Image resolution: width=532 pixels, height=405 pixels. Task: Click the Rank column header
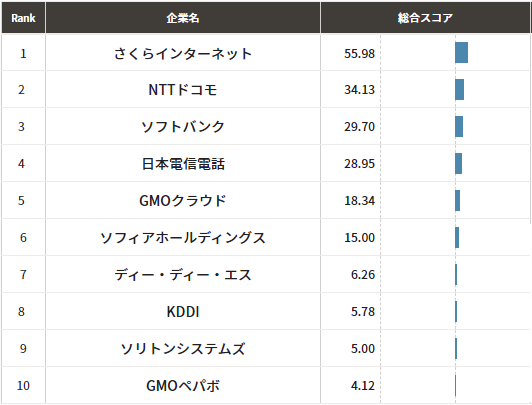tap(23, 18)
